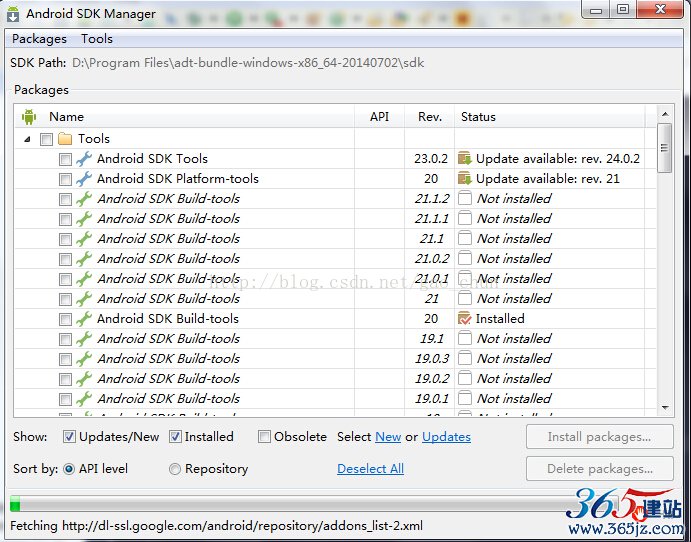Click the New link

[388, 437]
